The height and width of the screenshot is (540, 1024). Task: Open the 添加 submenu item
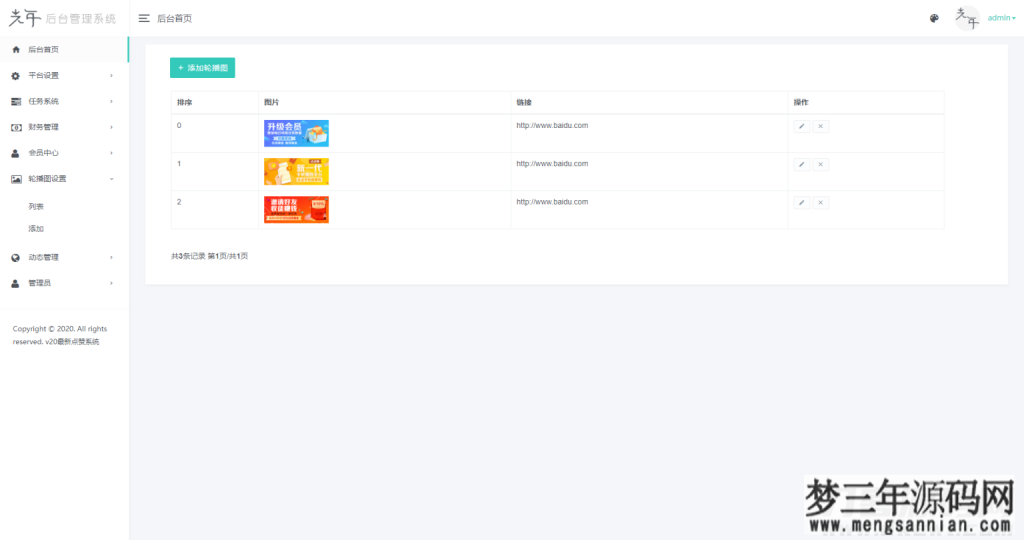[36, 229]
